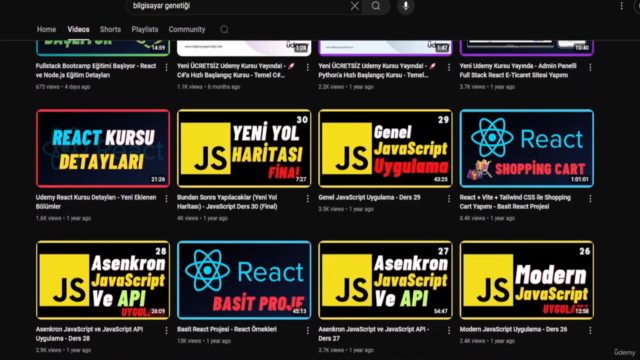Image resolution: width=640 pixels, height=360 pixels.
Task: Click the thumbnail with 10:40 duration
Action: coord(527,48)
